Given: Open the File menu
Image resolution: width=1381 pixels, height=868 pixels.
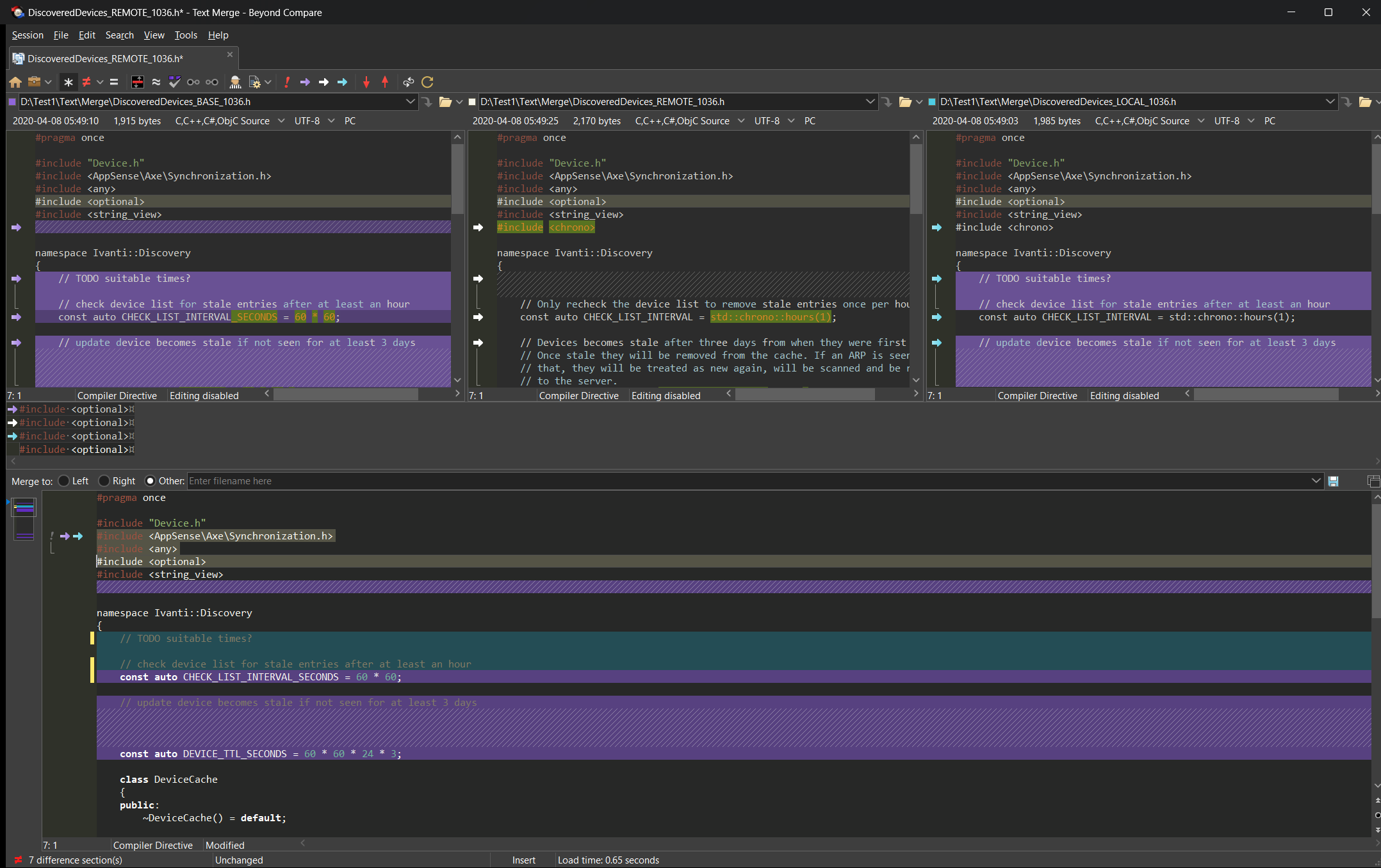Looking at the screenshot, I should click(61, 35).
